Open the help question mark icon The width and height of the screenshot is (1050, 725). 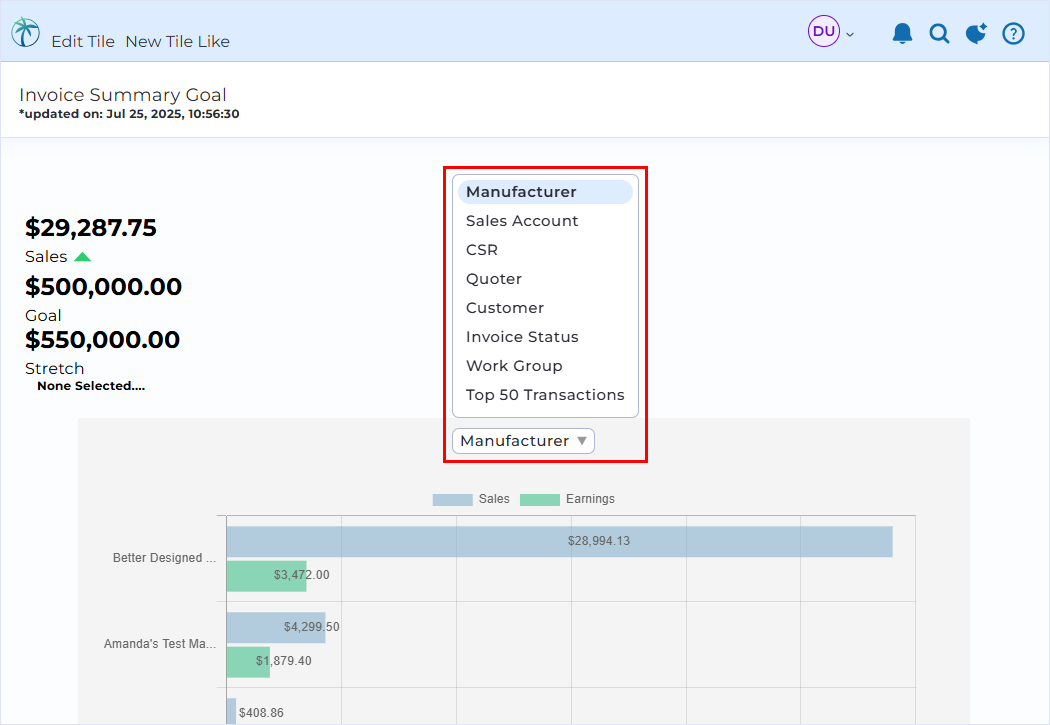pyautogui.click(x=1013, y=33)
